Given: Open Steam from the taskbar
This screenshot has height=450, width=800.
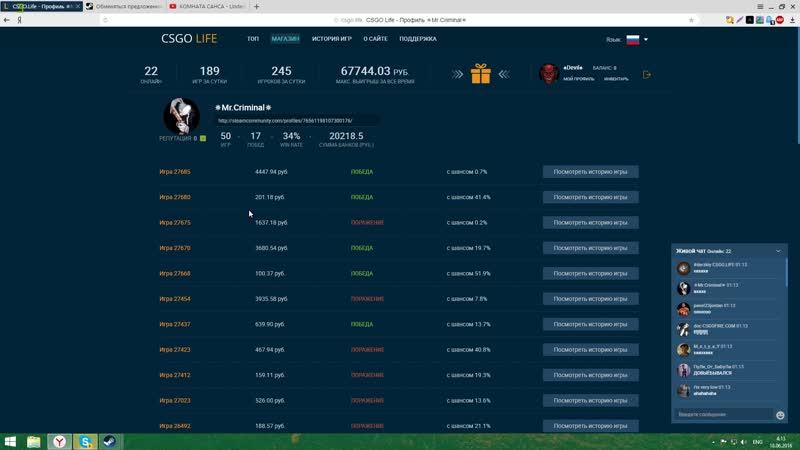Looking at the screenshot, I should point(109,441).
